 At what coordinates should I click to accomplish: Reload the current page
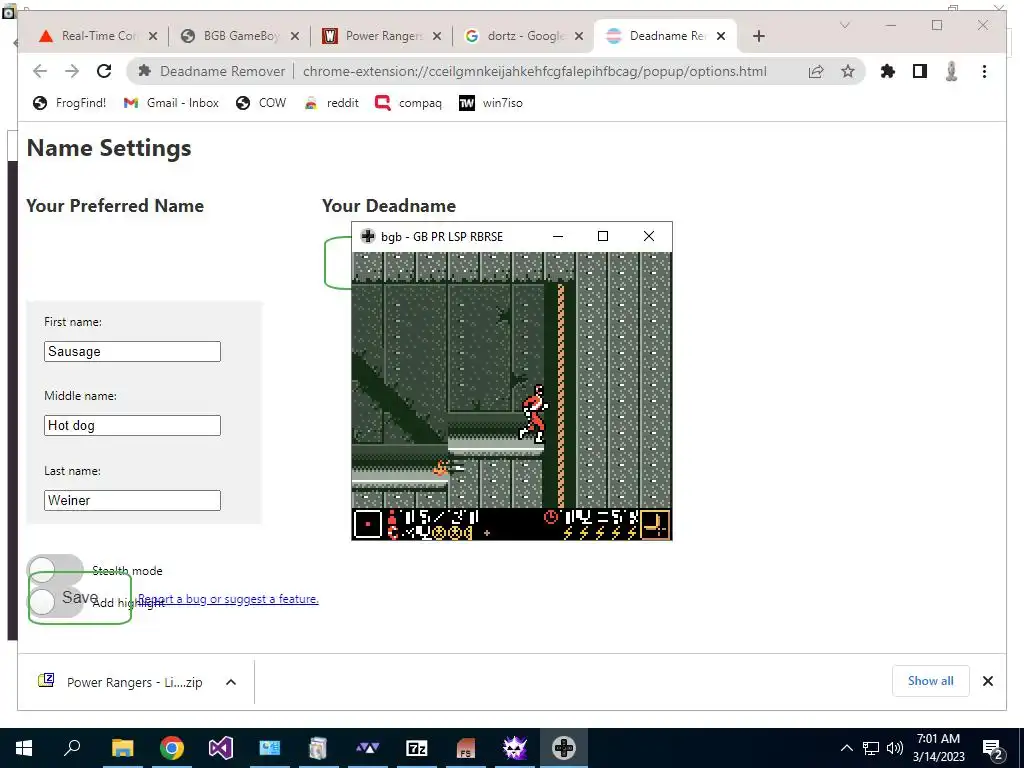pos(104,71)
